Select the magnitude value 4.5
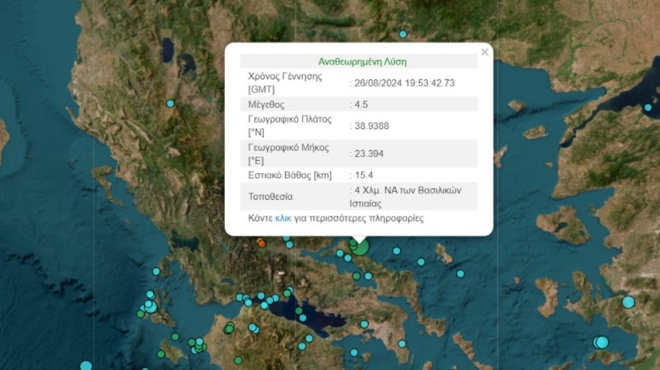 click(x=361, y=104)
